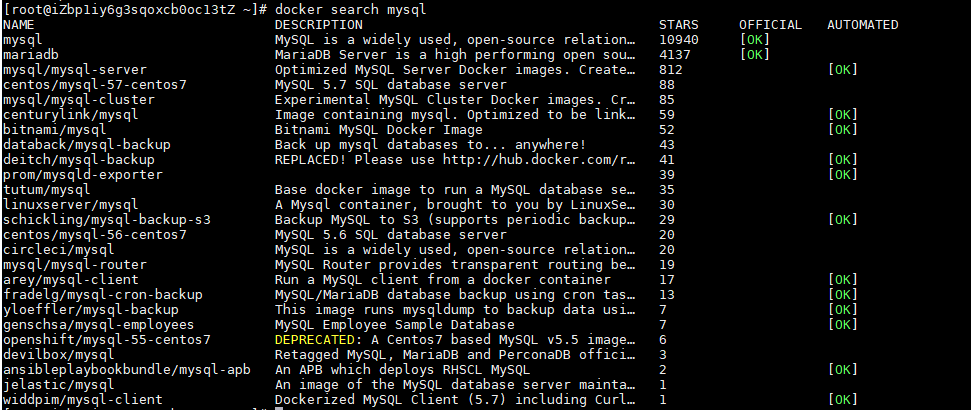Select the image name 'databack/mysql-backup'
Viewport: 971px width, 410px height.
click(87, 144)
